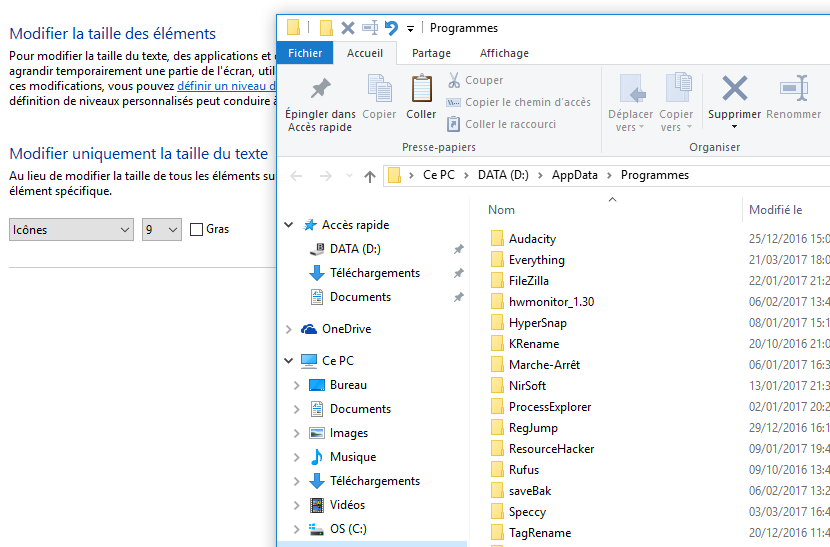Click the Copier ribbon icon
830x547 pixels.
pos(380,88)
